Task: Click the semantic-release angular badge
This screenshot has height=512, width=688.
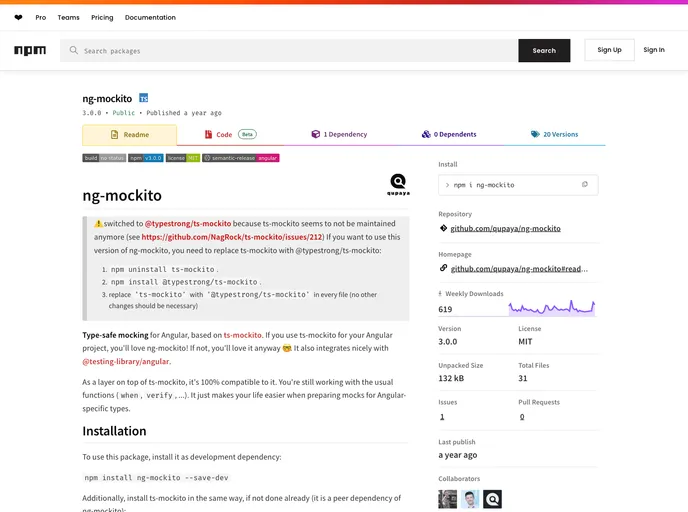Action: pyautogui.click(x=241, y=158)
